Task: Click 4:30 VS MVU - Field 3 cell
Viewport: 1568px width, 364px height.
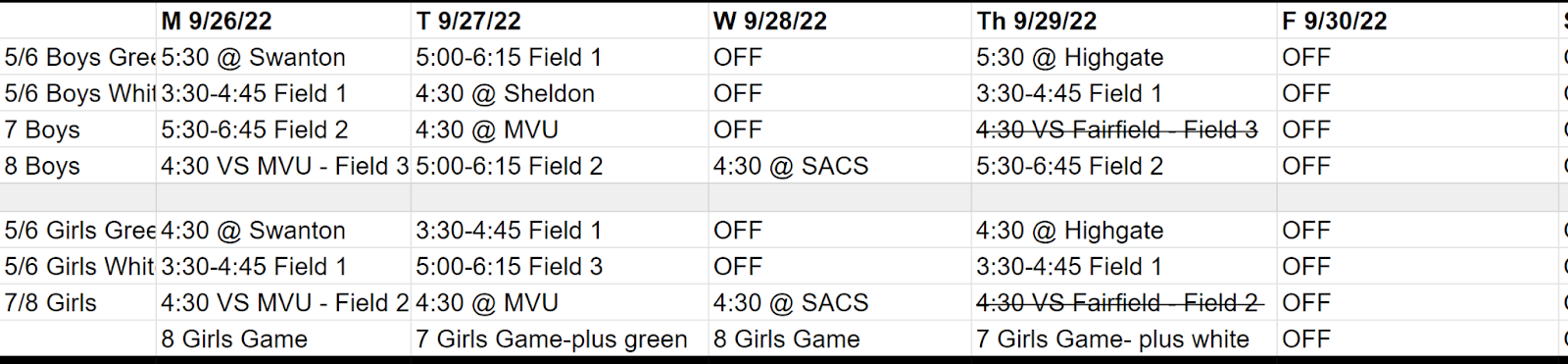Action: coord(283,166)
